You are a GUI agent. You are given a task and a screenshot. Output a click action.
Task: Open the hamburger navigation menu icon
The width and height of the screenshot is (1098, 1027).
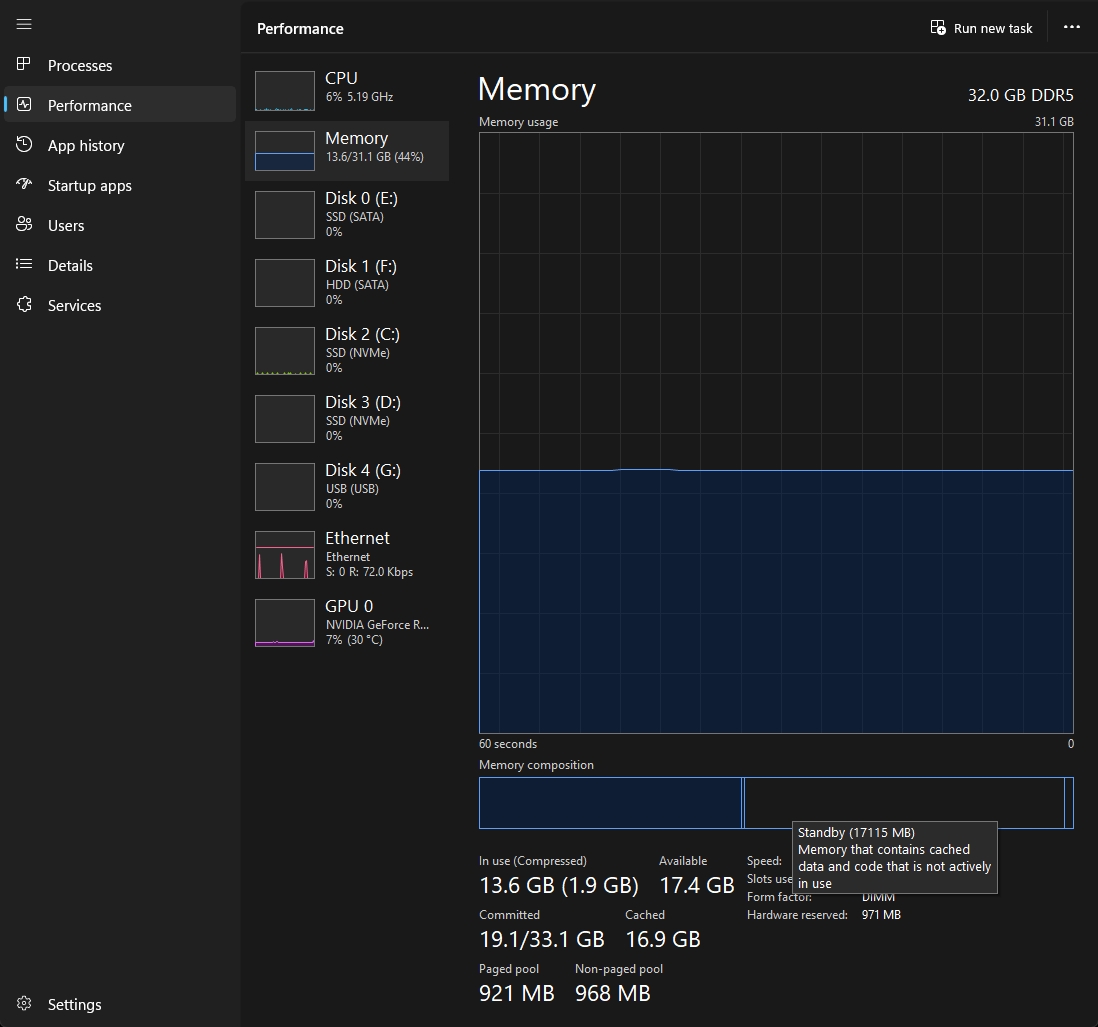click(24, 25)
